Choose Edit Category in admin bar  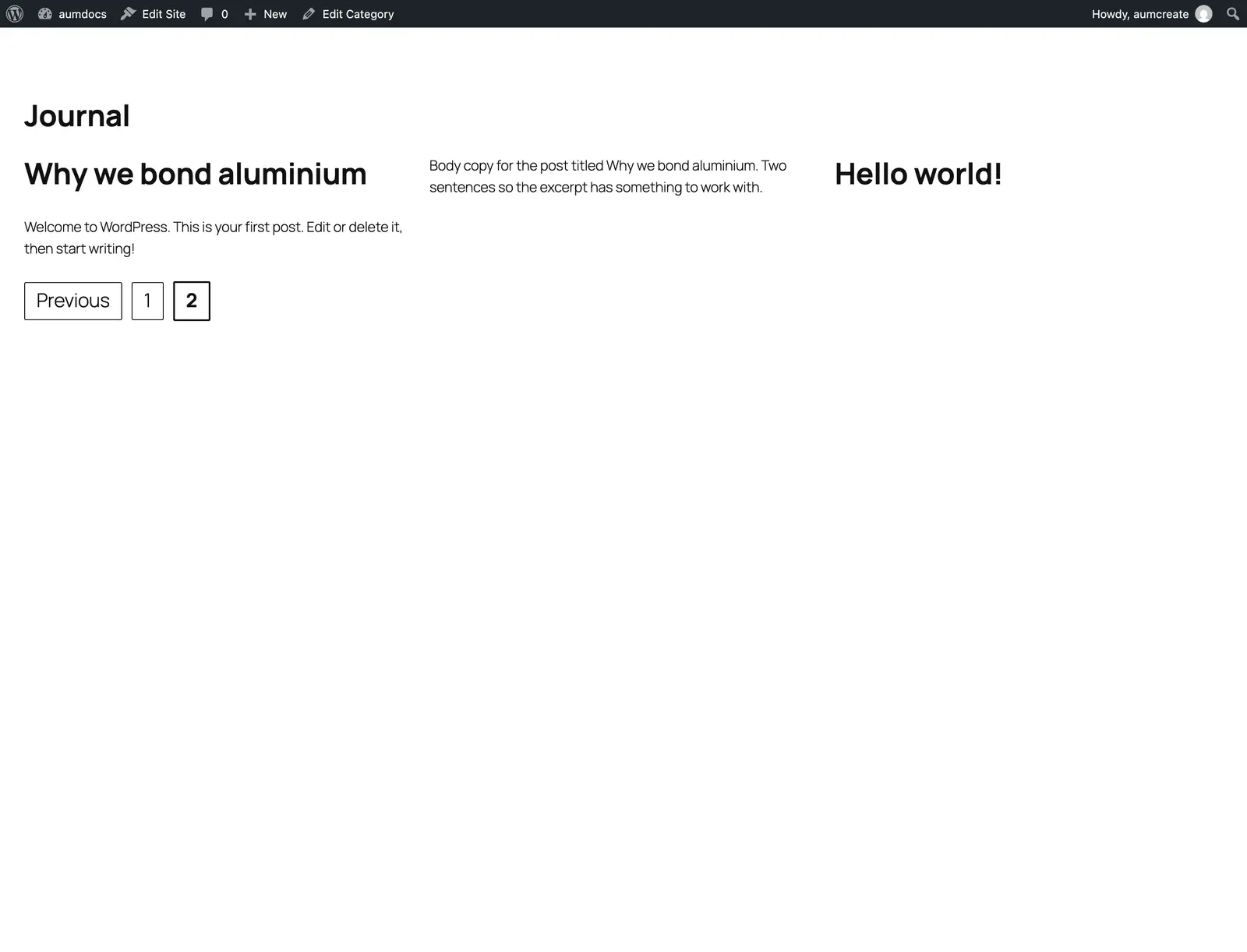coord(348,14)
